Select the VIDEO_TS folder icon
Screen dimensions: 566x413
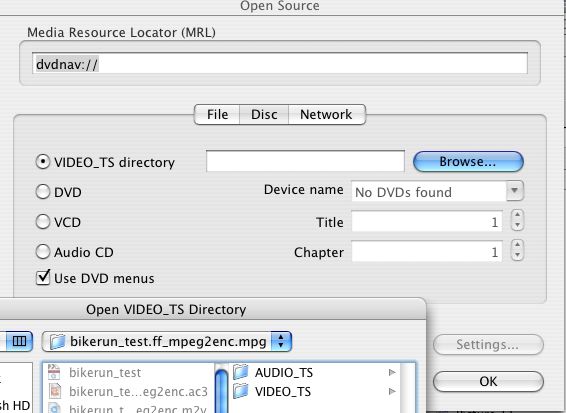tap(241, 391)
